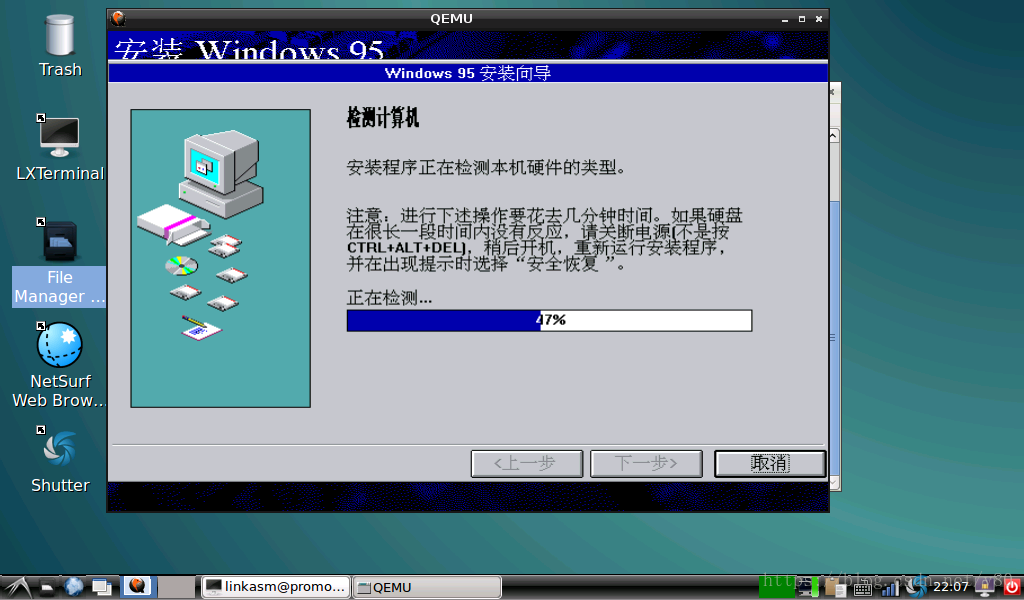Open the Trash desktop icon

coord(59,46)
